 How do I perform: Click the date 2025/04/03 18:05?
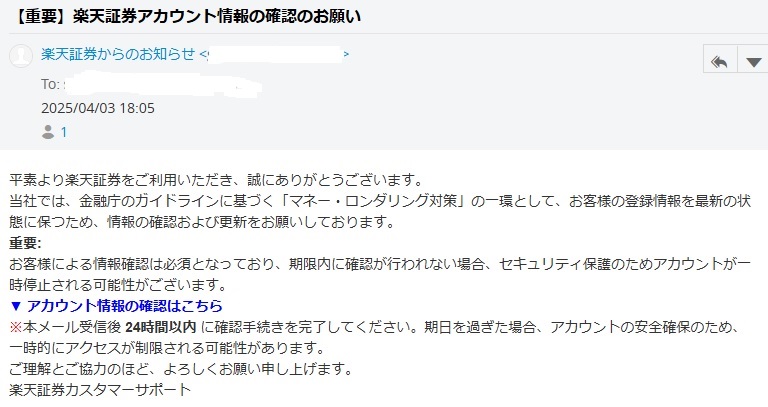(98, 108)
